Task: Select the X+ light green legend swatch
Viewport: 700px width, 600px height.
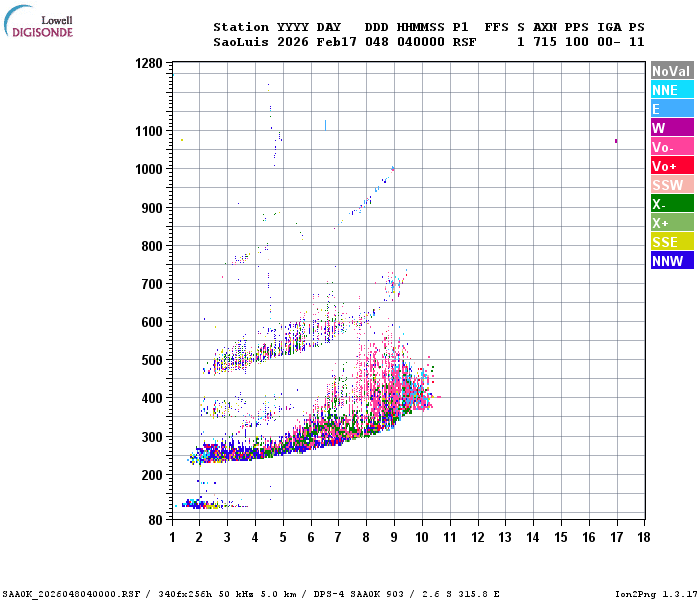Action: tap(672, 222)
